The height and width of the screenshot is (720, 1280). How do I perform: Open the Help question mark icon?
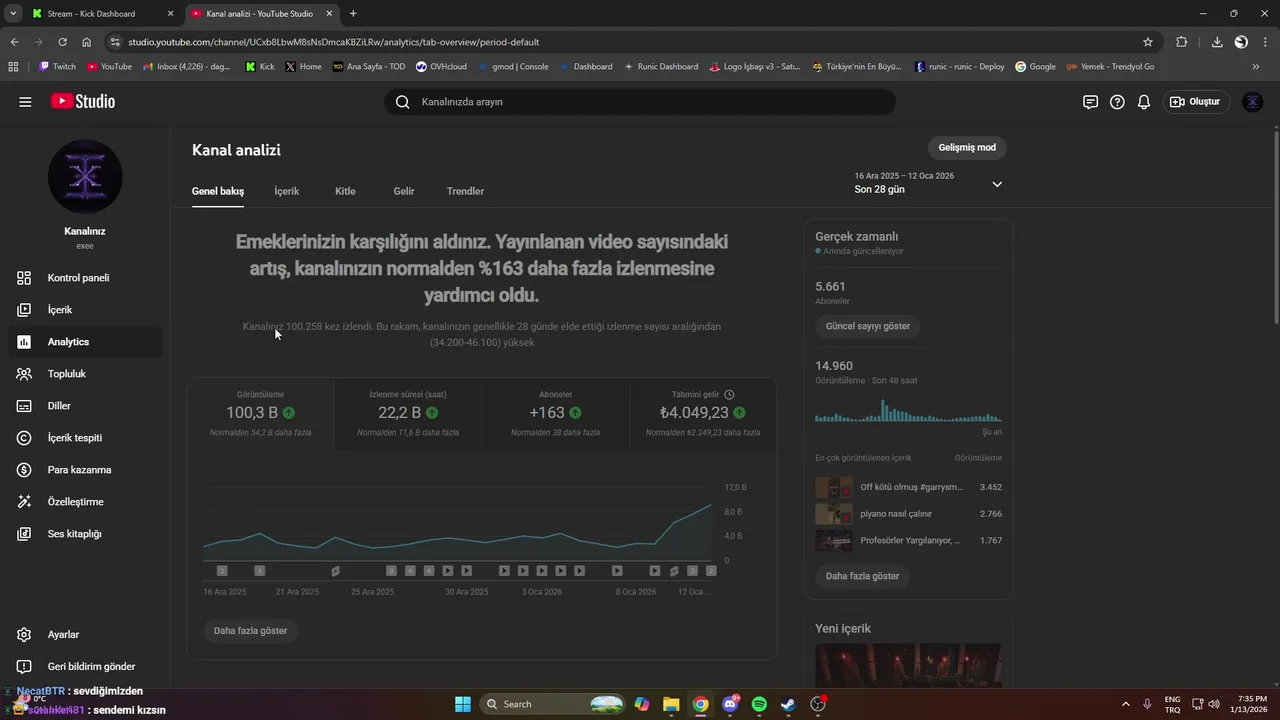pyautogui.click(x=1117, y=102)
